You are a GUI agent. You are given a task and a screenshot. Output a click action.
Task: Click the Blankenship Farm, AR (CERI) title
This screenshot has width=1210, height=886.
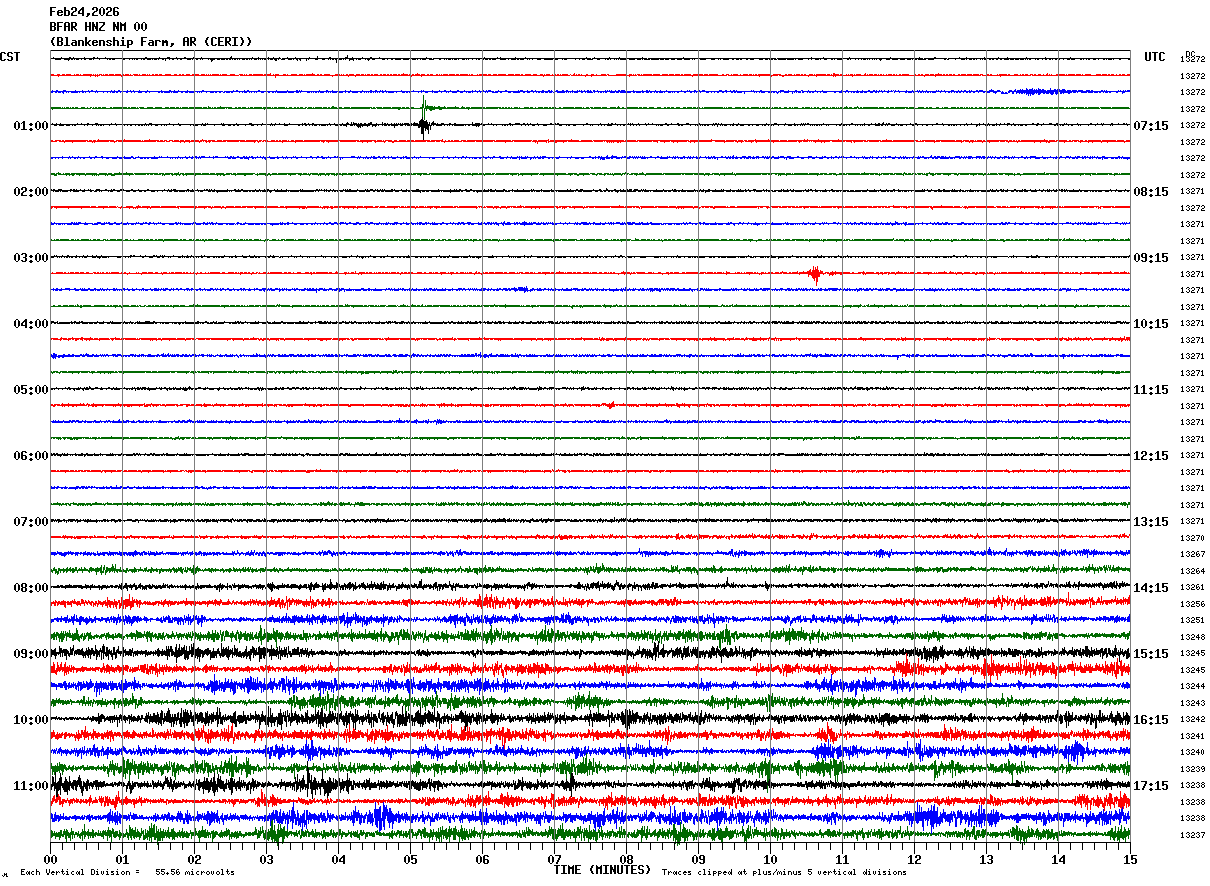click(x=151, y=42)
